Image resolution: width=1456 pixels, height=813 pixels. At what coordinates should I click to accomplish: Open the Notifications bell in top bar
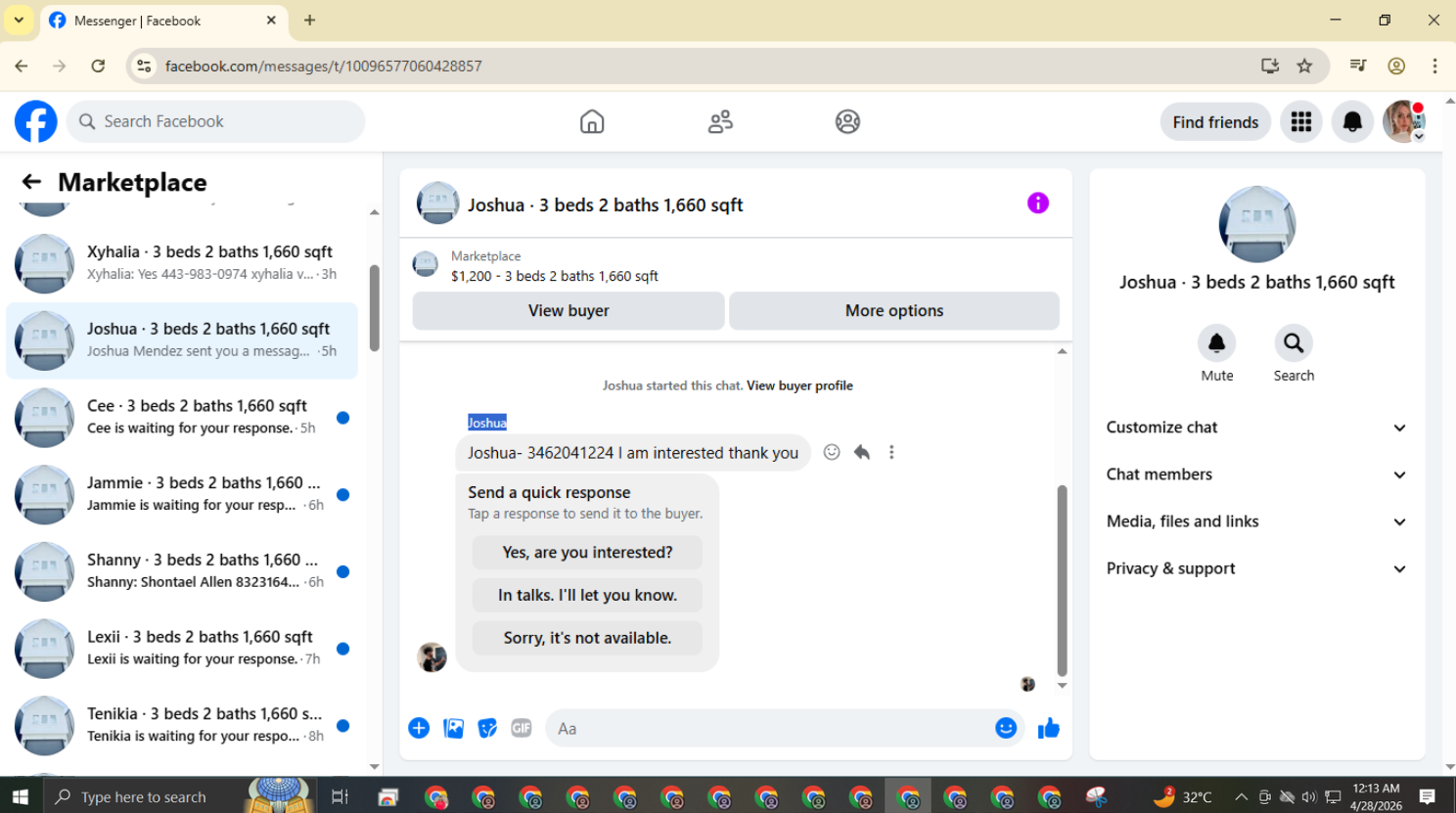pyautogui.click(x=1352, y=121)
